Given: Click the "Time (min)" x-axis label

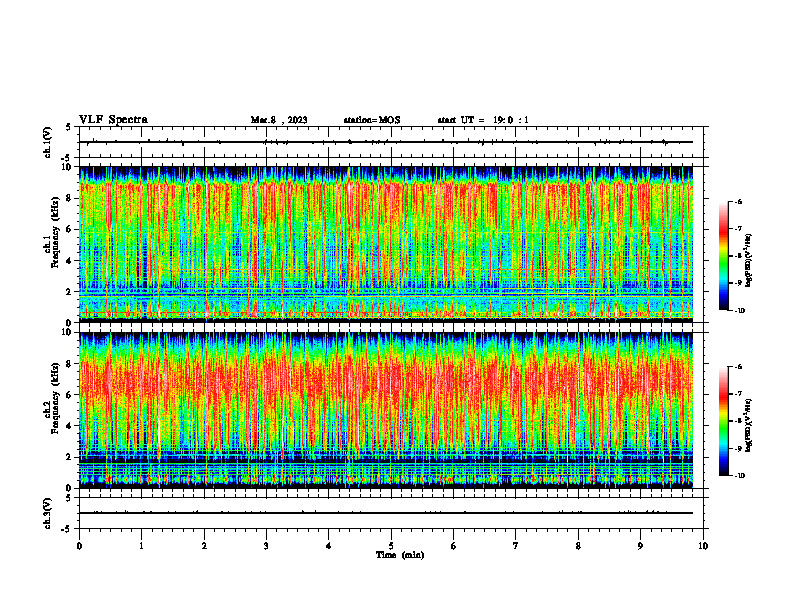Looking at the screenshot, I should (400, 555).
